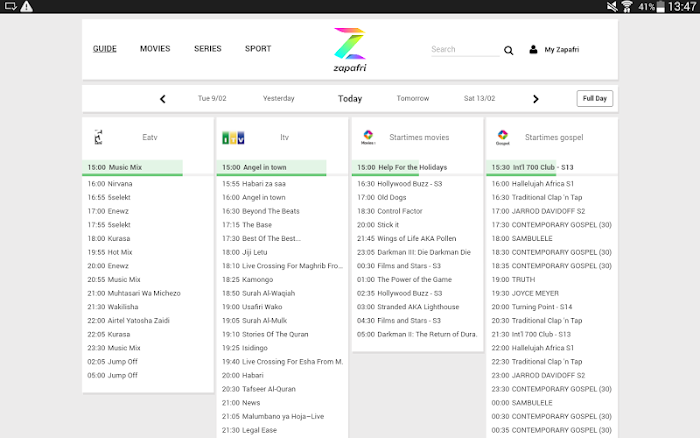Screen dimensions: 700x438
Task: Select 21:00 News on Itv
Action: (241, 403)
